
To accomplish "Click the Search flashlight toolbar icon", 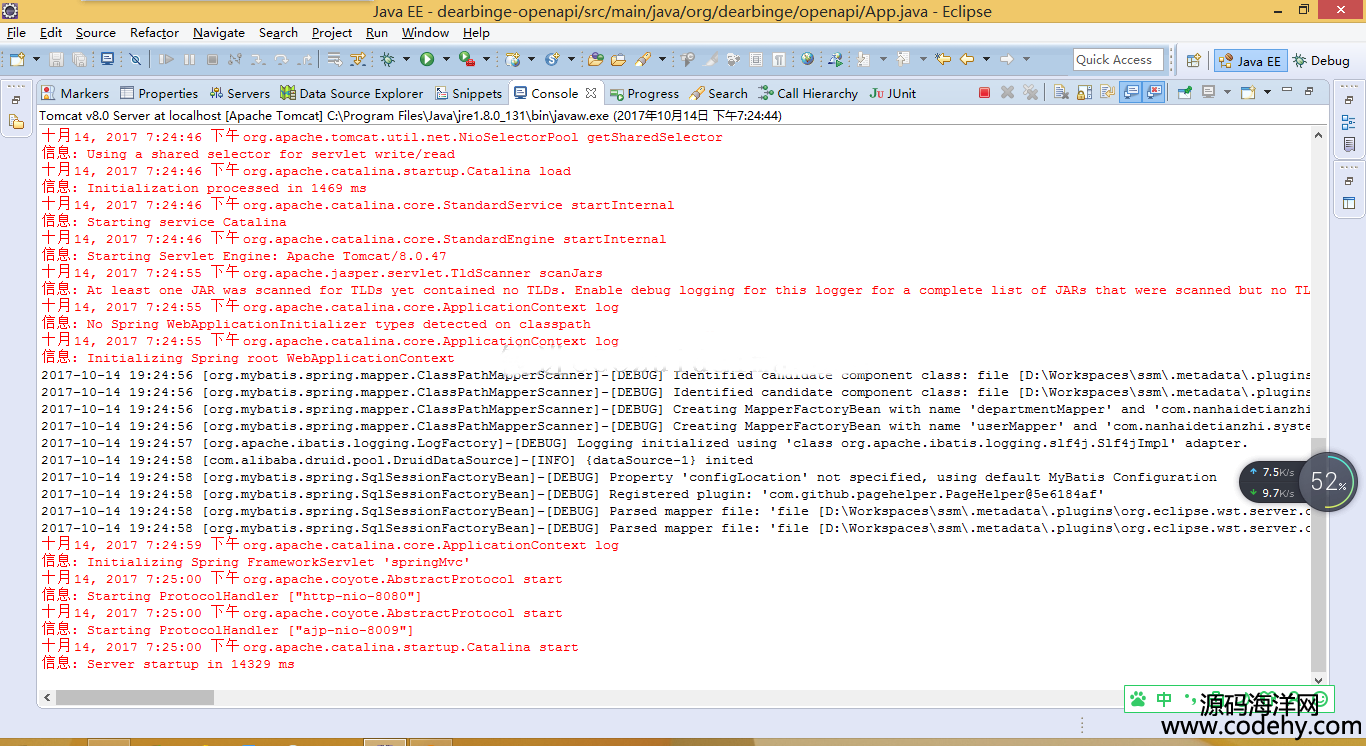I will pyautogui.click(x=643, y=59).
